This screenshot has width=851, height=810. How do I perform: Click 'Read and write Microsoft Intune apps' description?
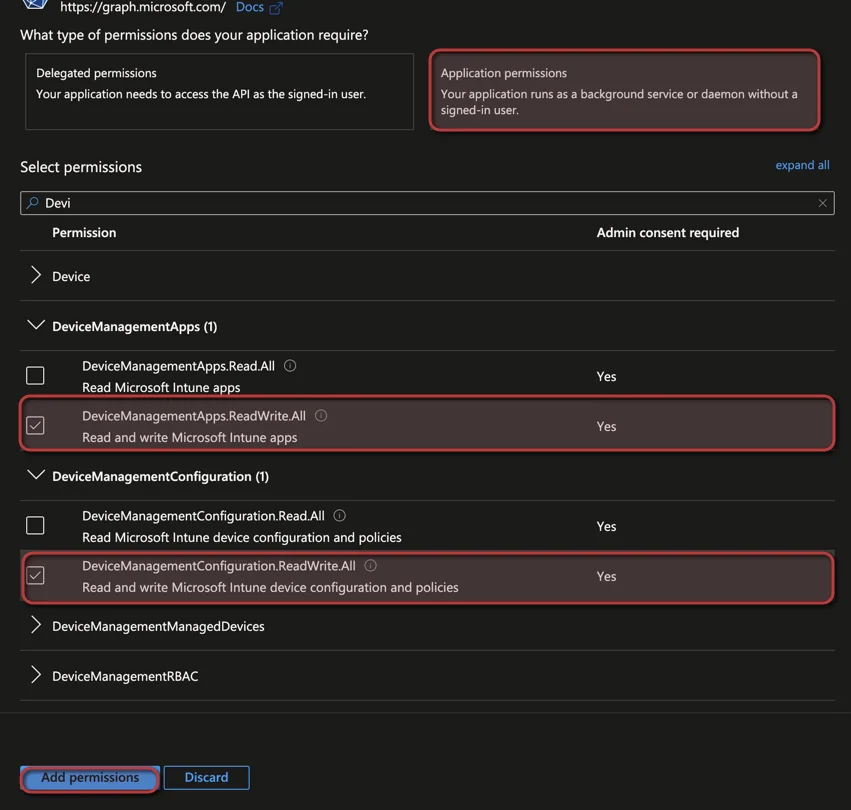coord(189,437)
